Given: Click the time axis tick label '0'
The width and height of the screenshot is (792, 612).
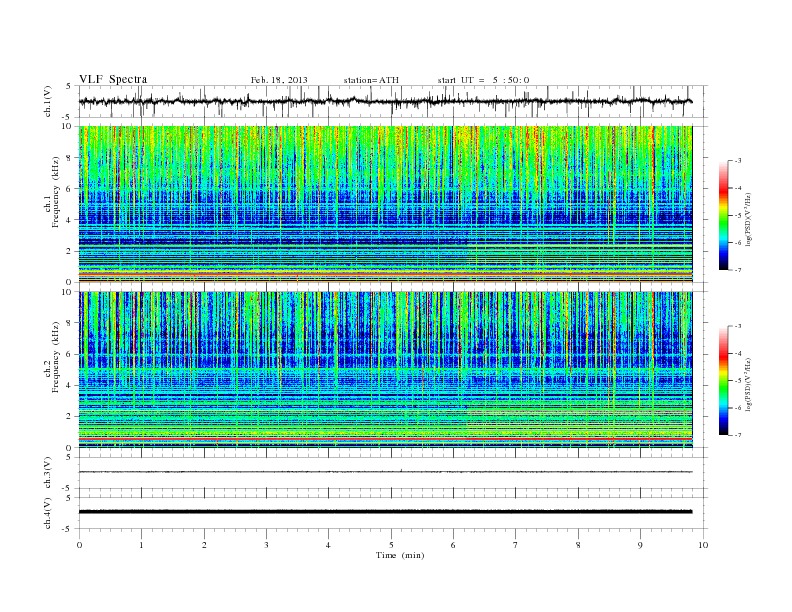Looking at the screenshot, I should (x=79, y=545).
